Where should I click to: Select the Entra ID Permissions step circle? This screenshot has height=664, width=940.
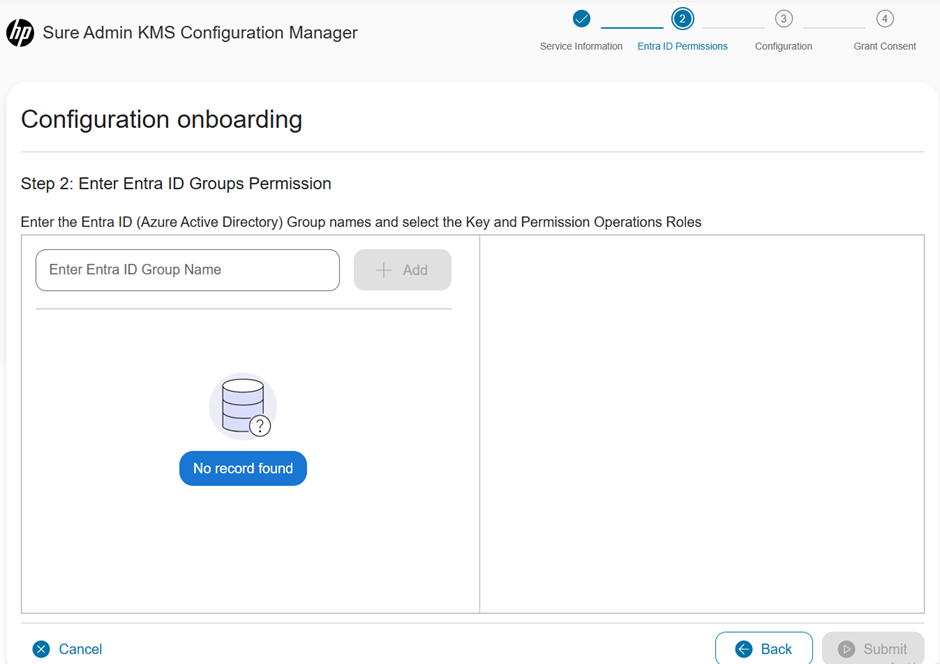click(x=682, y=17)
